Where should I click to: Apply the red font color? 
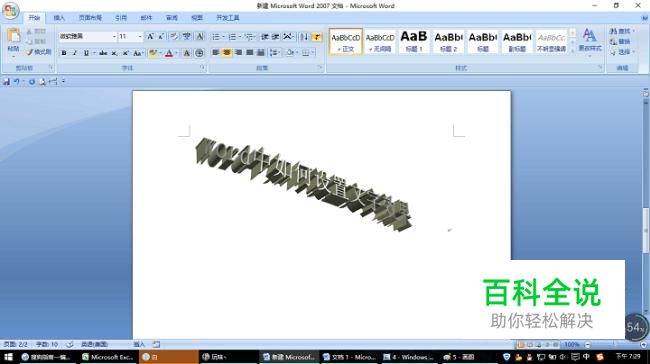coord(169,53)
